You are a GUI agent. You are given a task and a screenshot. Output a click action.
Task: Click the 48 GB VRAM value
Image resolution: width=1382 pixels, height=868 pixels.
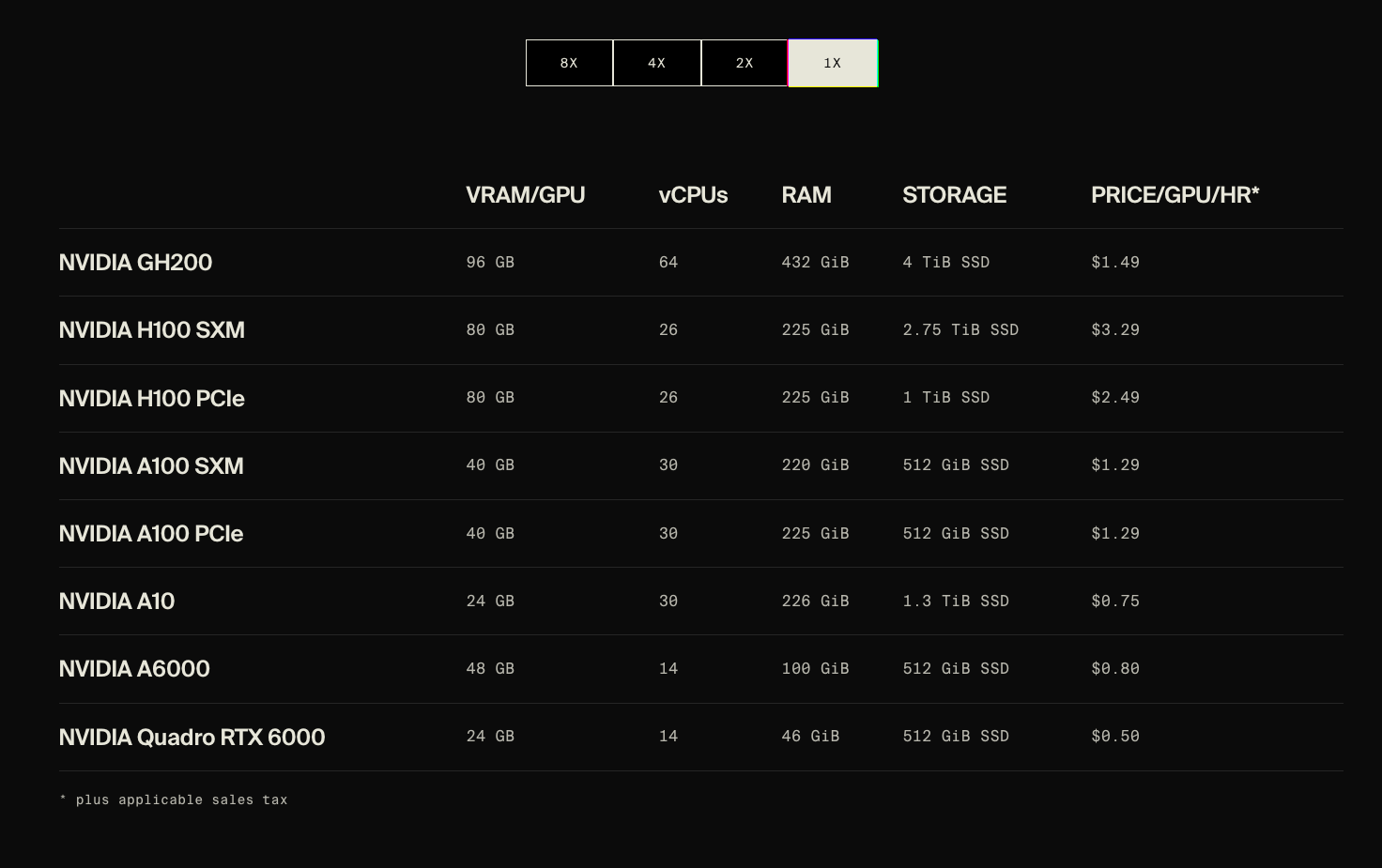tap(490, 669)
